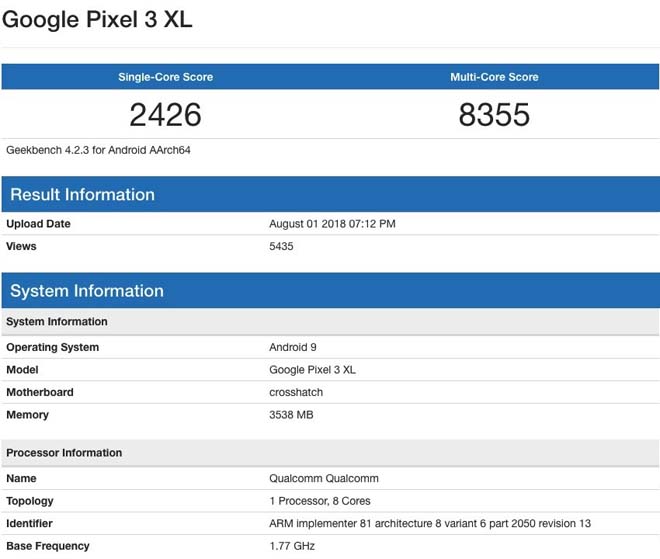660x559 pixels.
Task: Select the Single-Core Score column header
Action: pyautogui.click(x=166, y=77)
